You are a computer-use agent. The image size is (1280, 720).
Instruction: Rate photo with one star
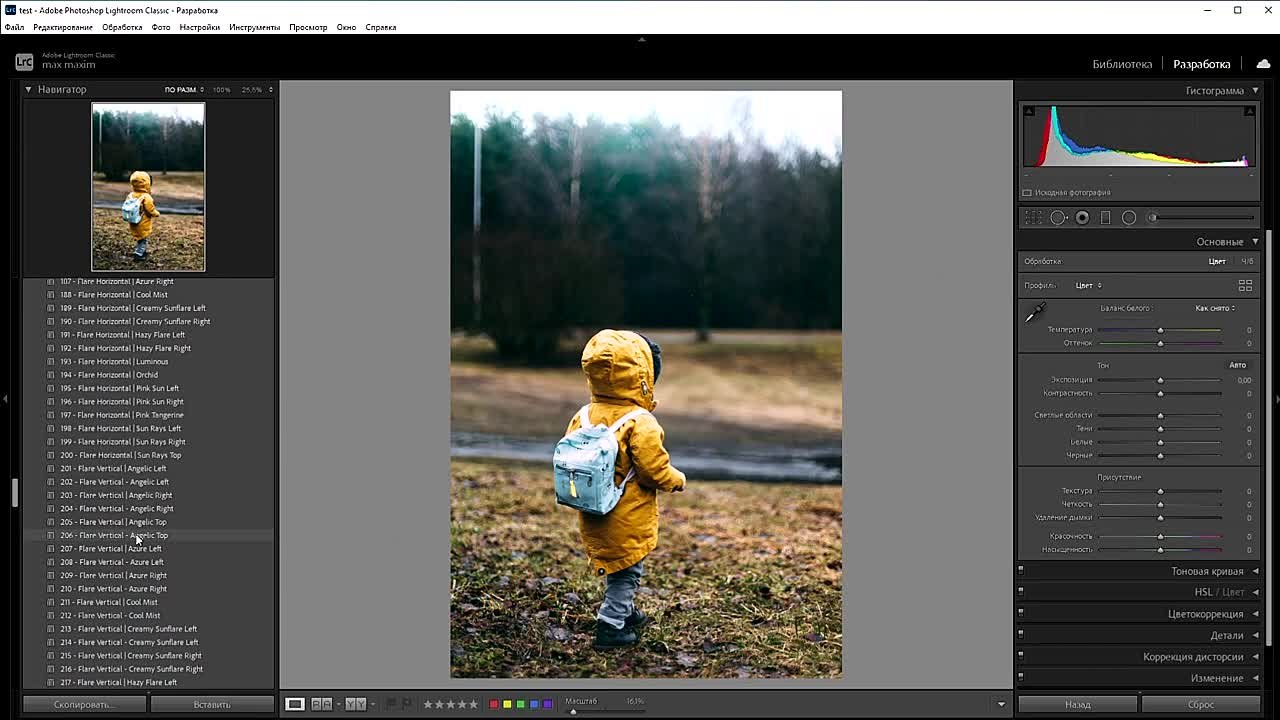coord(428,704)
